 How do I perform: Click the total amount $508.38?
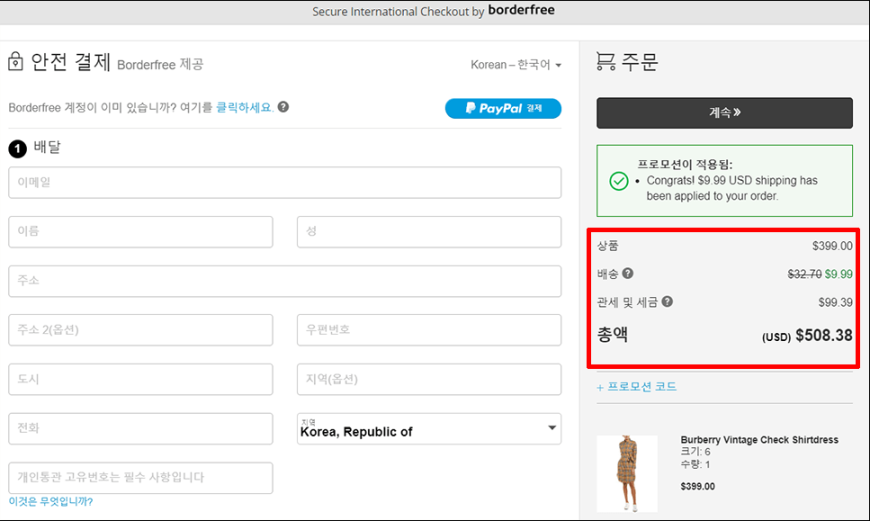(823, 335)
